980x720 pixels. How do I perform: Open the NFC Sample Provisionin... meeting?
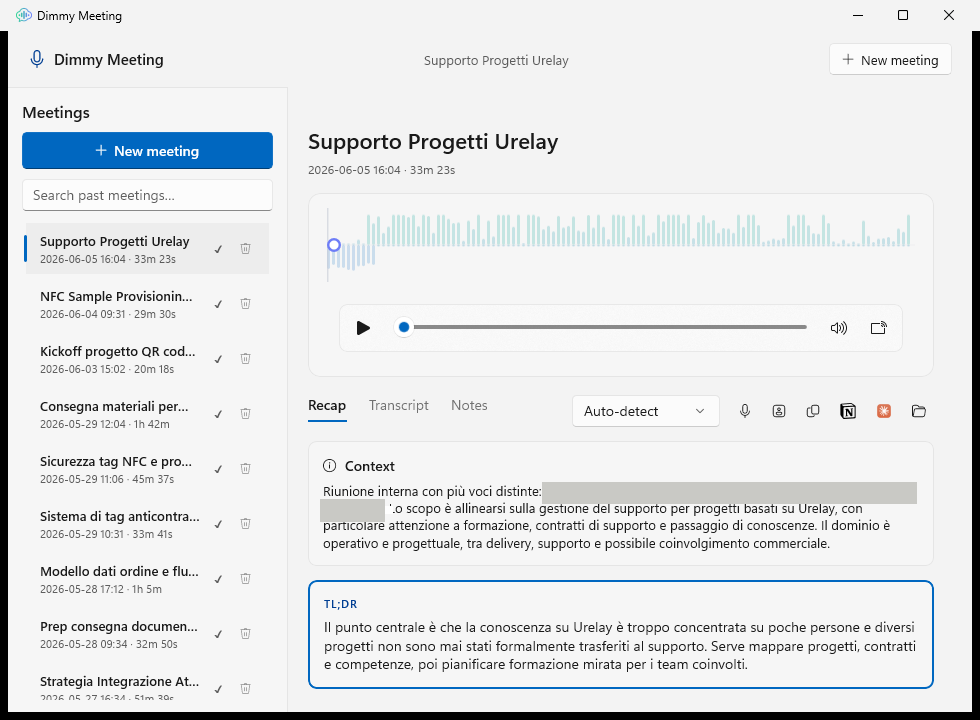pos(148,304)
